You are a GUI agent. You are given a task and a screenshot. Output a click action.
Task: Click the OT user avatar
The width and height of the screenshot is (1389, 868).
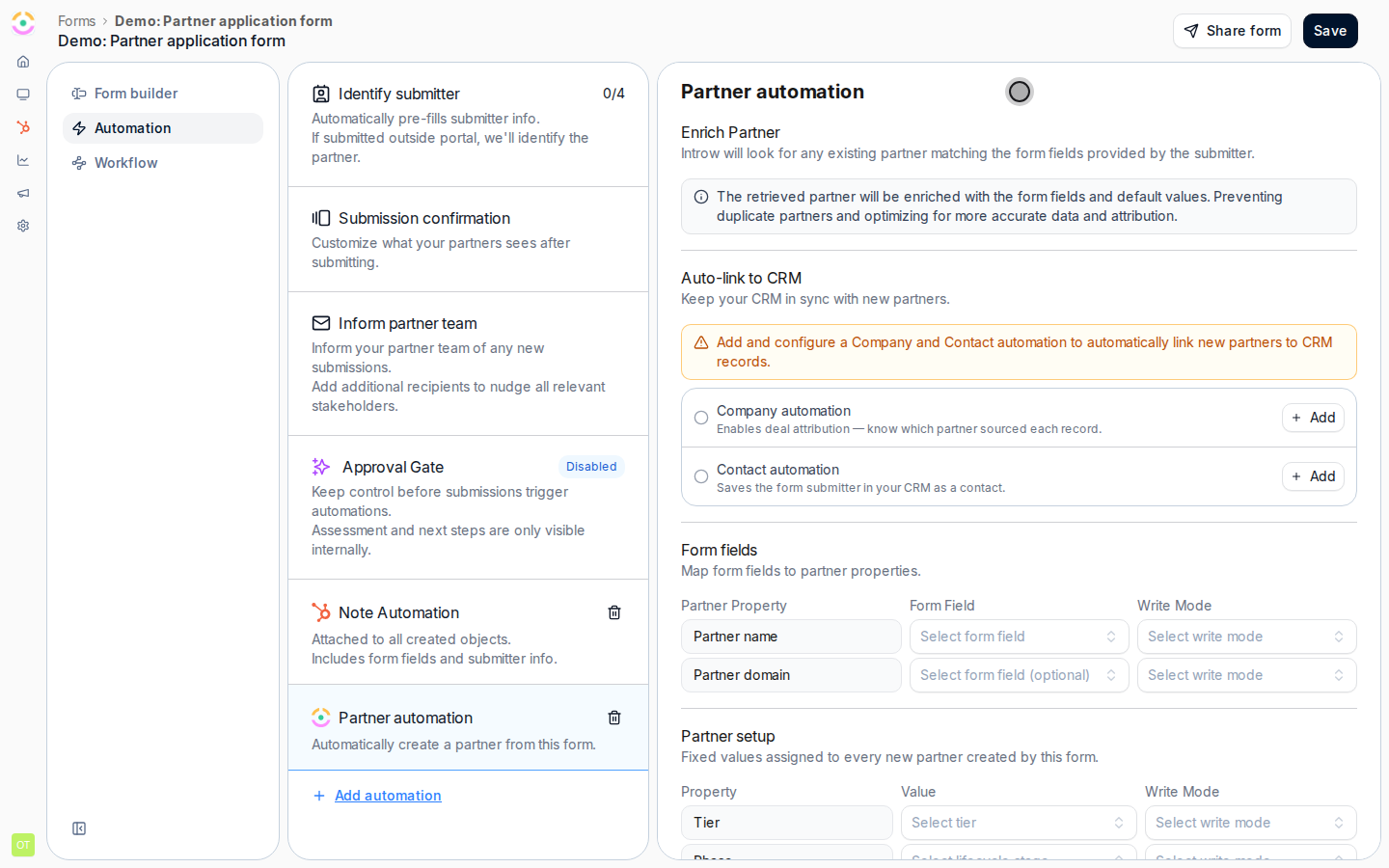(23, 845)
